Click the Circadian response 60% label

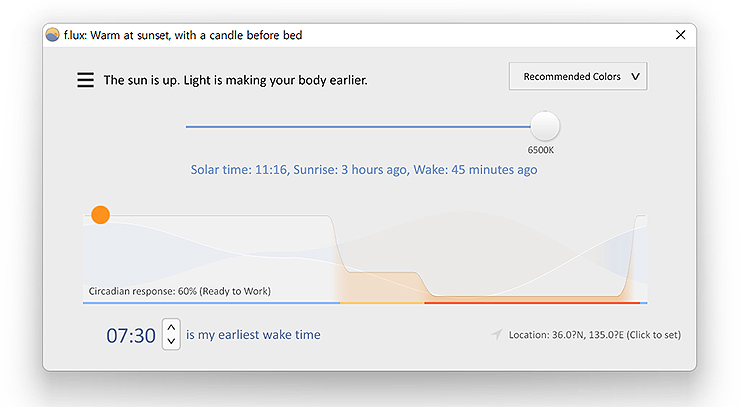[179, 291]
